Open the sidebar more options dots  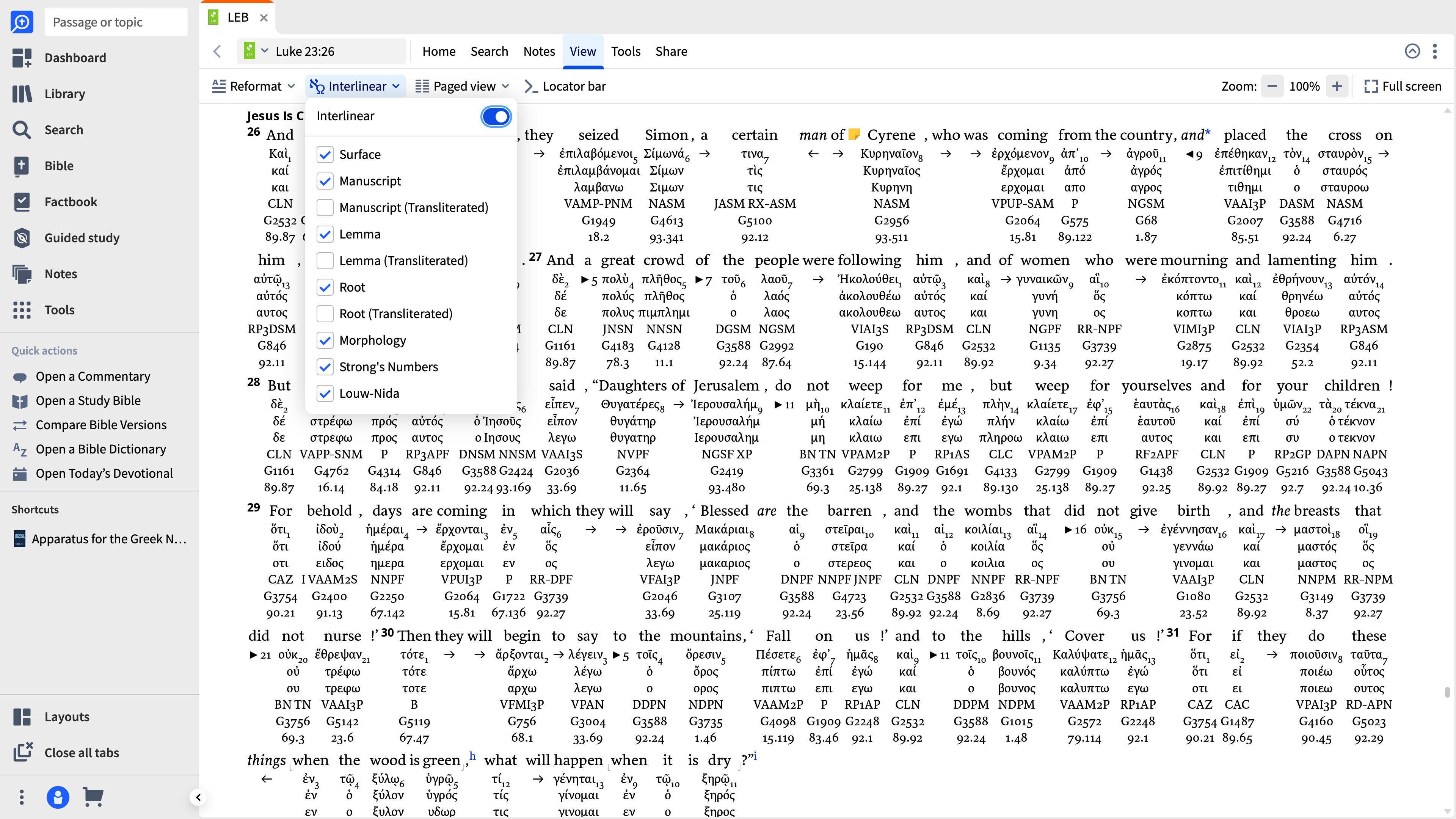22,797
